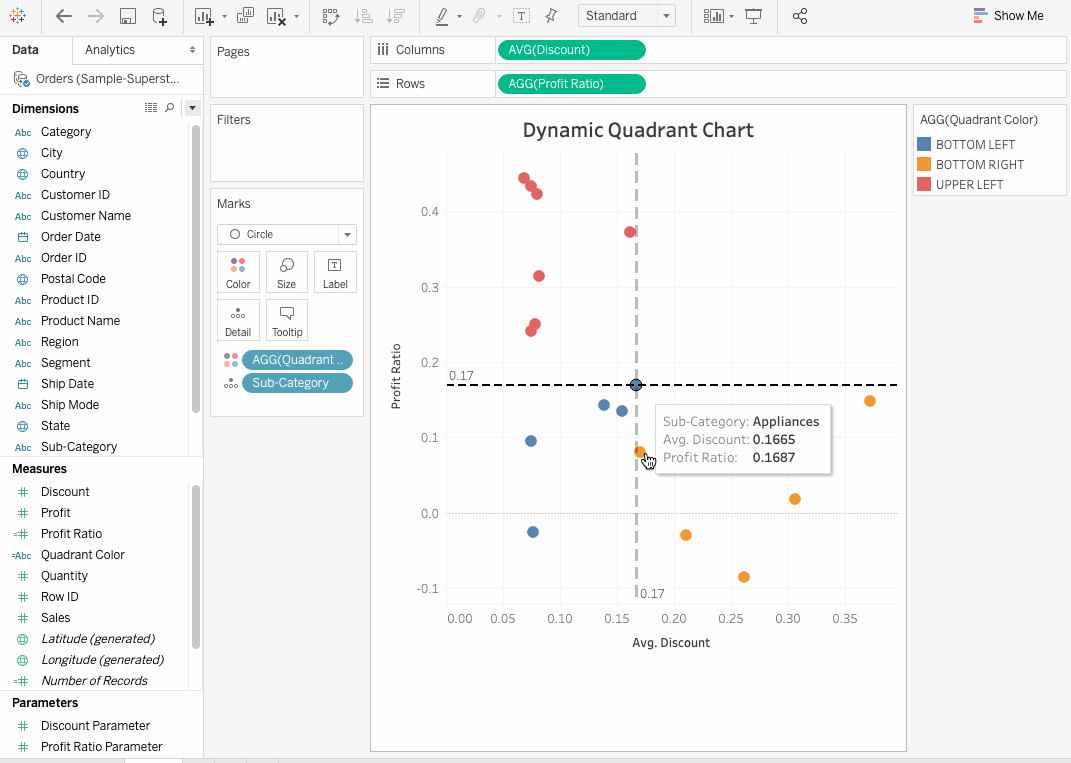This screenshot has height=763, width=1071.
Task: Click the Show/Hide Cards icon
Action: pyautogui.click(x=713, y=16)
